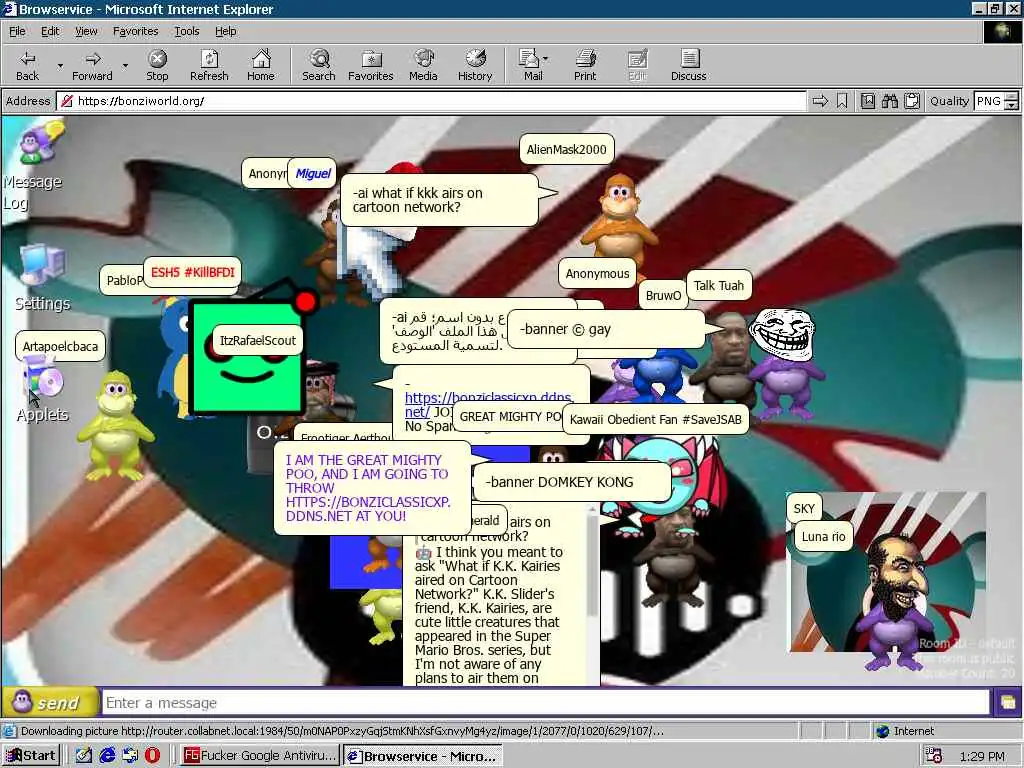Open the Tools menu

pos(186,31)
